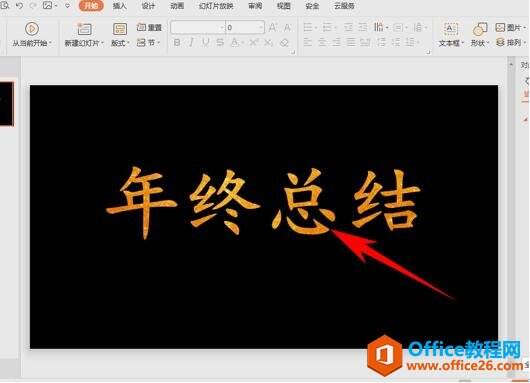The height and width of the screenshot is (383, 530).
Task: Expand the 图片 dropdown arrow
Action: 524,27
